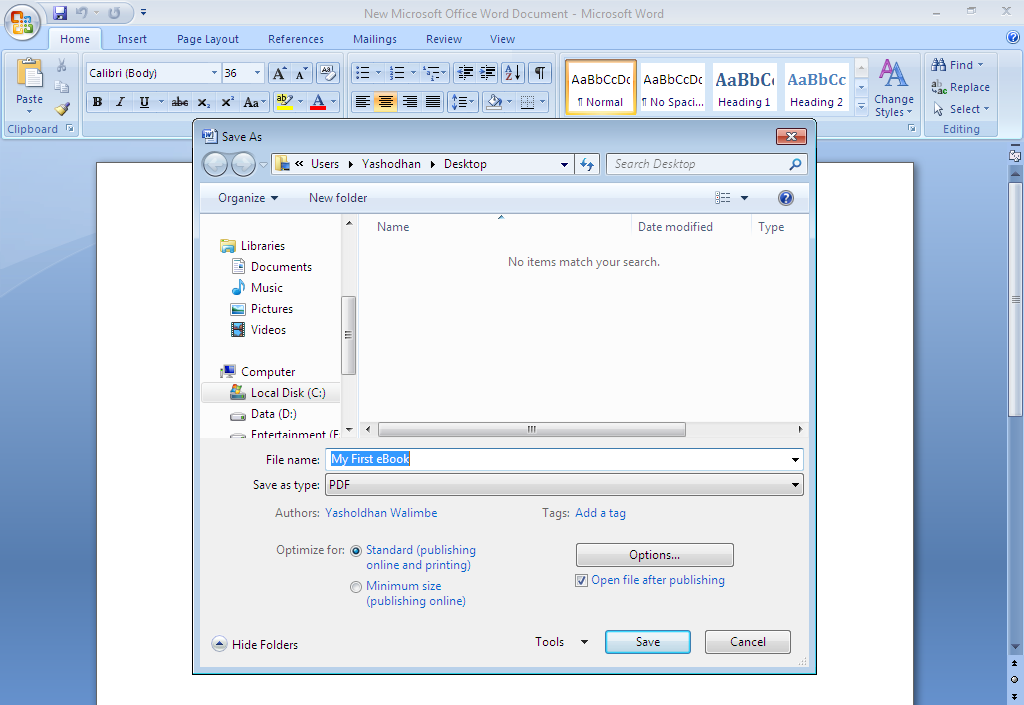
Task: Open Save As dialog help icon
Action: coord(786,198)
